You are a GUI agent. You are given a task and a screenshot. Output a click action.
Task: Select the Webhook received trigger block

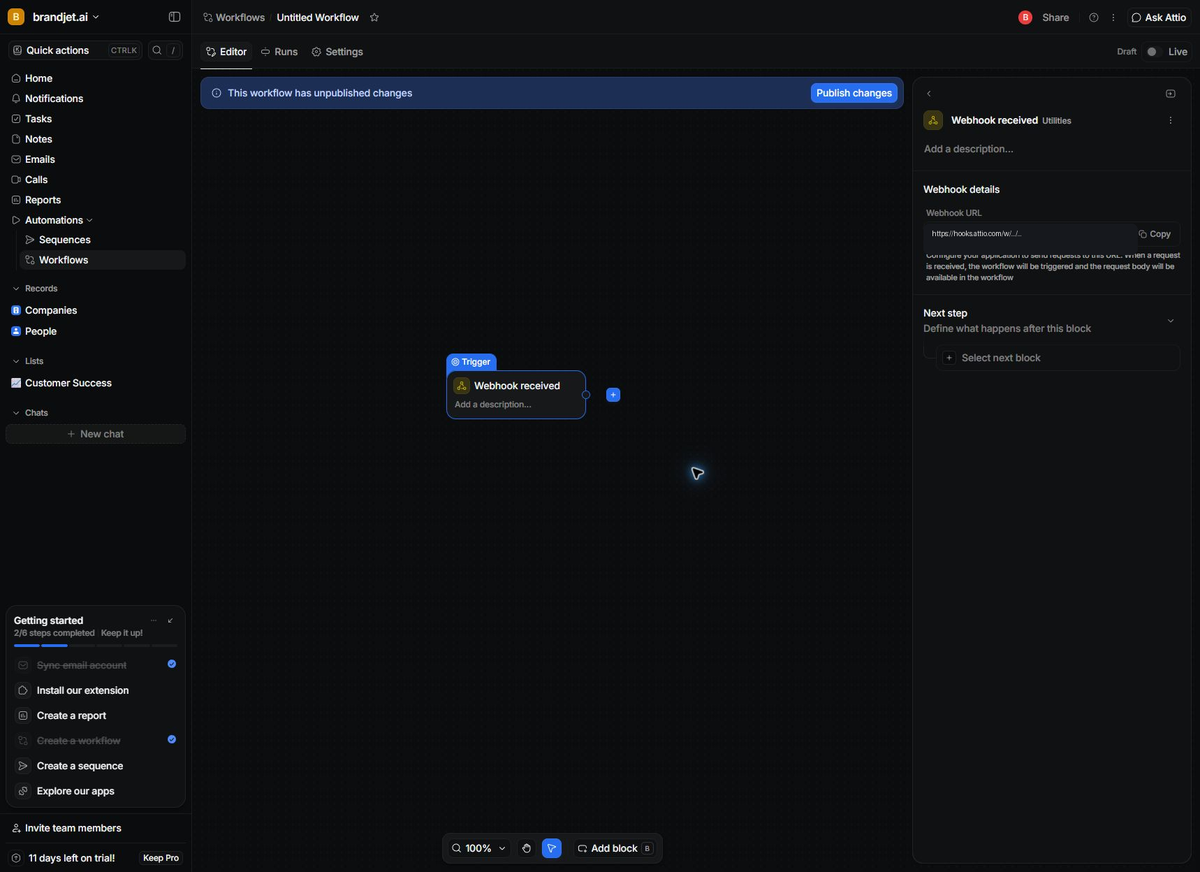pyautogui.click(x=516, y=395)
